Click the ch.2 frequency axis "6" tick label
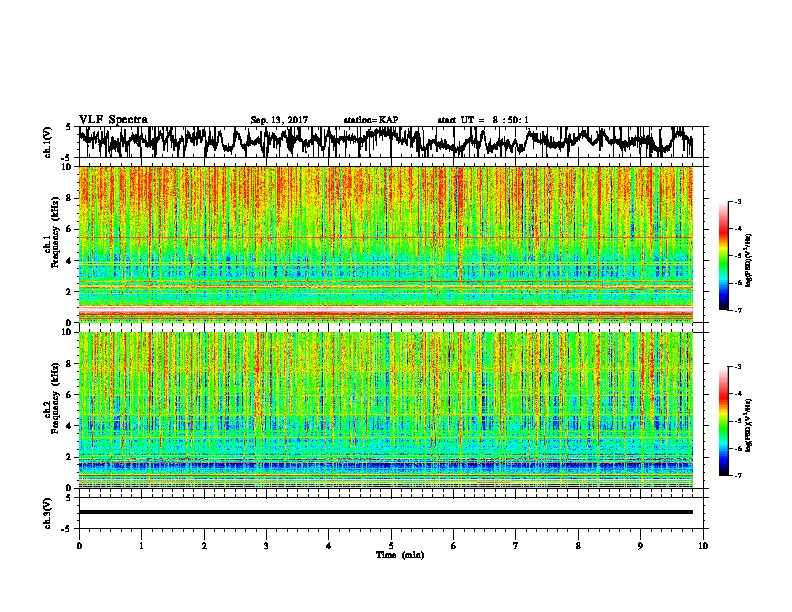 pyautogui.click(x=70, y=394)
